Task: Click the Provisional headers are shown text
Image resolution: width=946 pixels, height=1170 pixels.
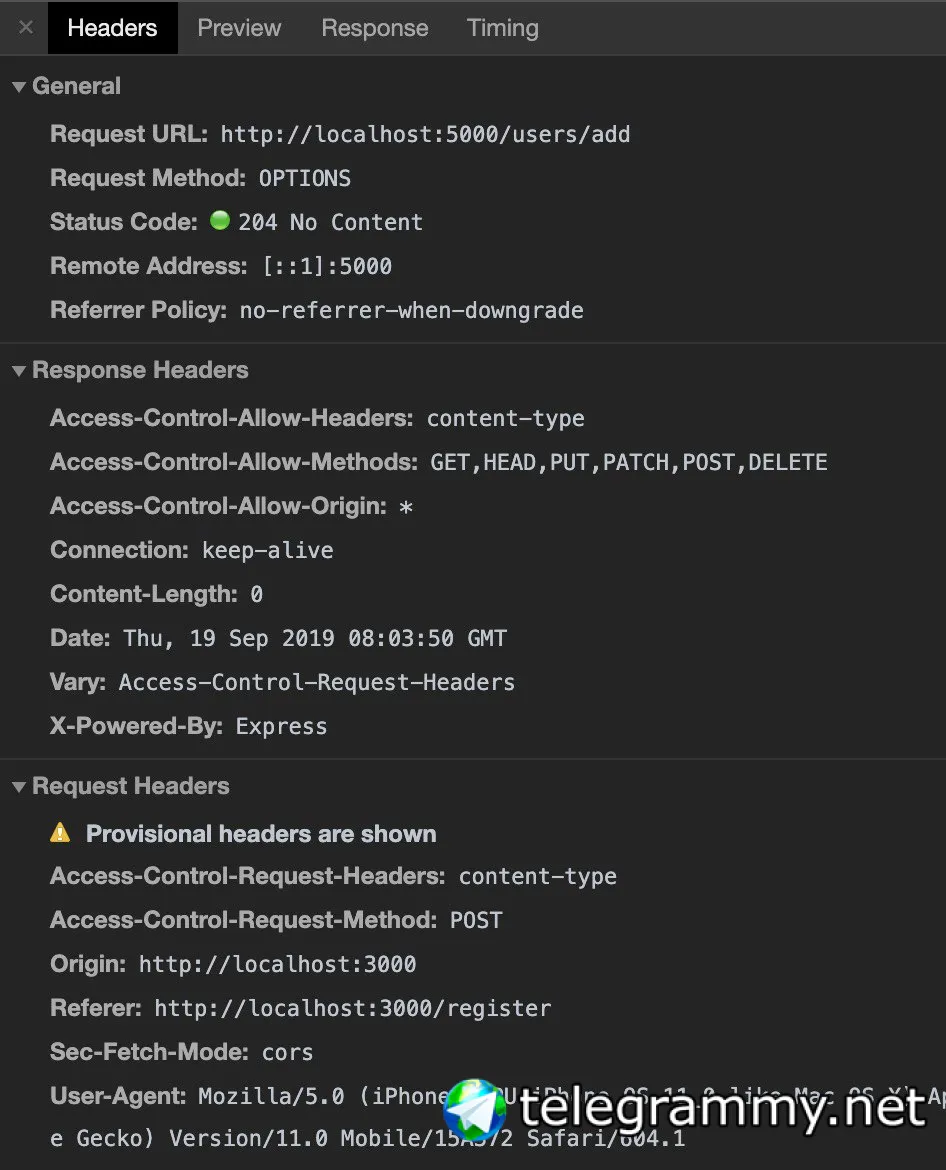Action: pos(261,833)
